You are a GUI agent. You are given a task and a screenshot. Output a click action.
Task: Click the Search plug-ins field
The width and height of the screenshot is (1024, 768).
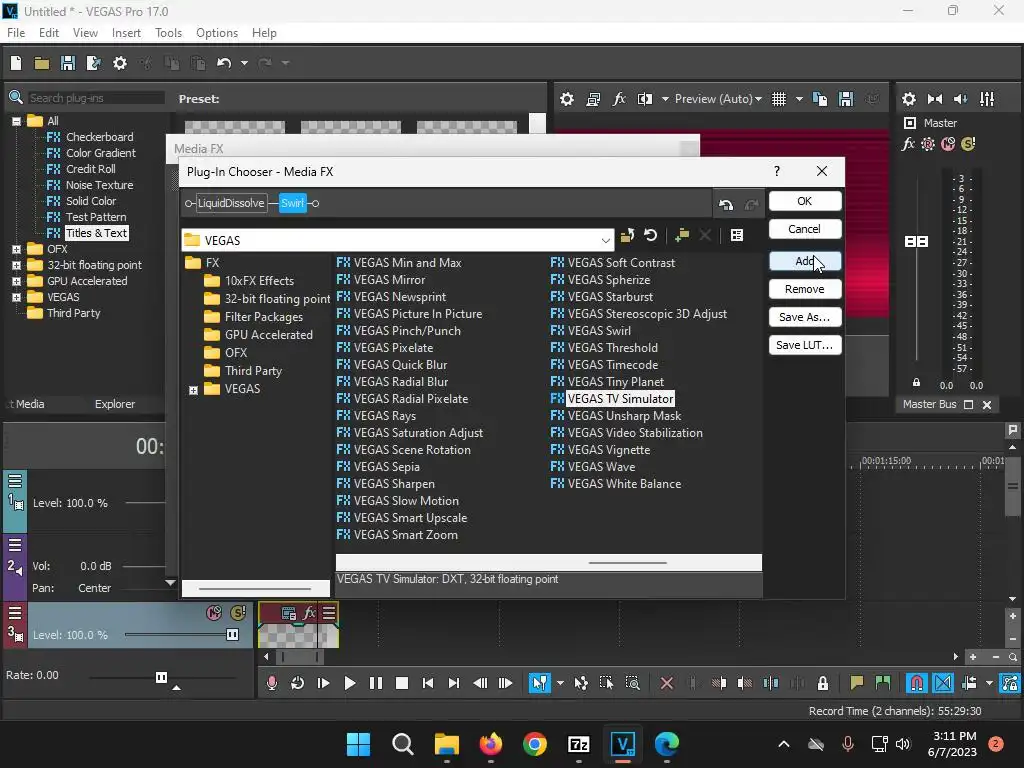pos(96,98)
